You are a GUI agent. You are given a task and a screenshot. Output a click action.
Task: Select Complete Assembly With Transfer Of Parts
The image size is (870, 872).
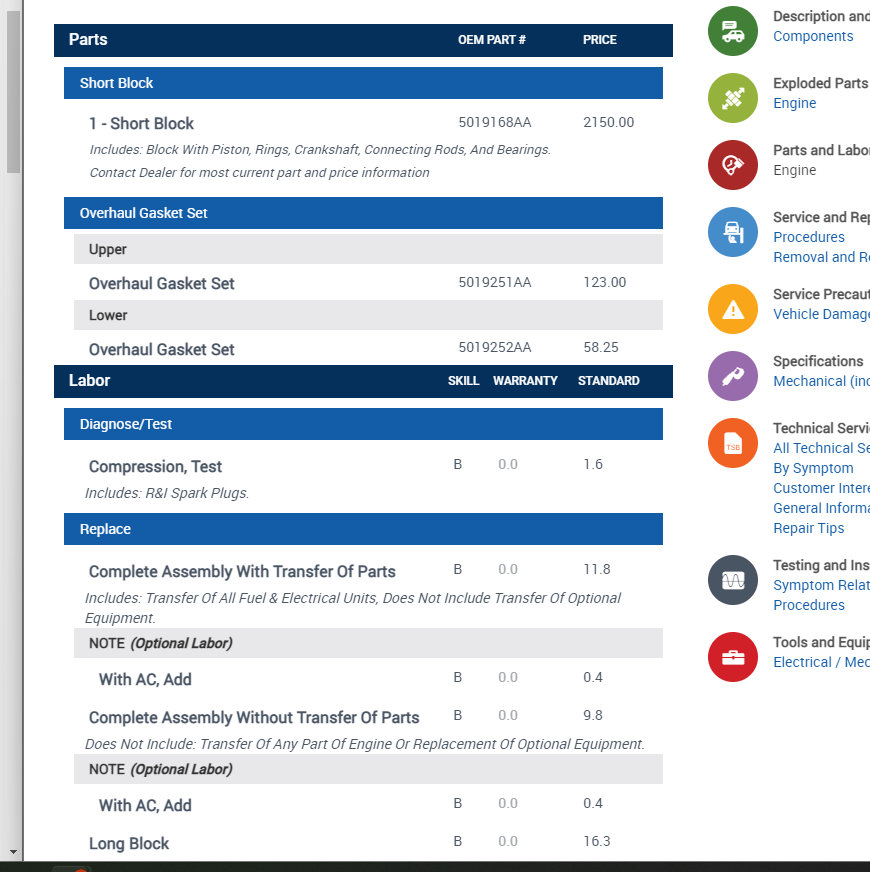[x=242, y=572]
